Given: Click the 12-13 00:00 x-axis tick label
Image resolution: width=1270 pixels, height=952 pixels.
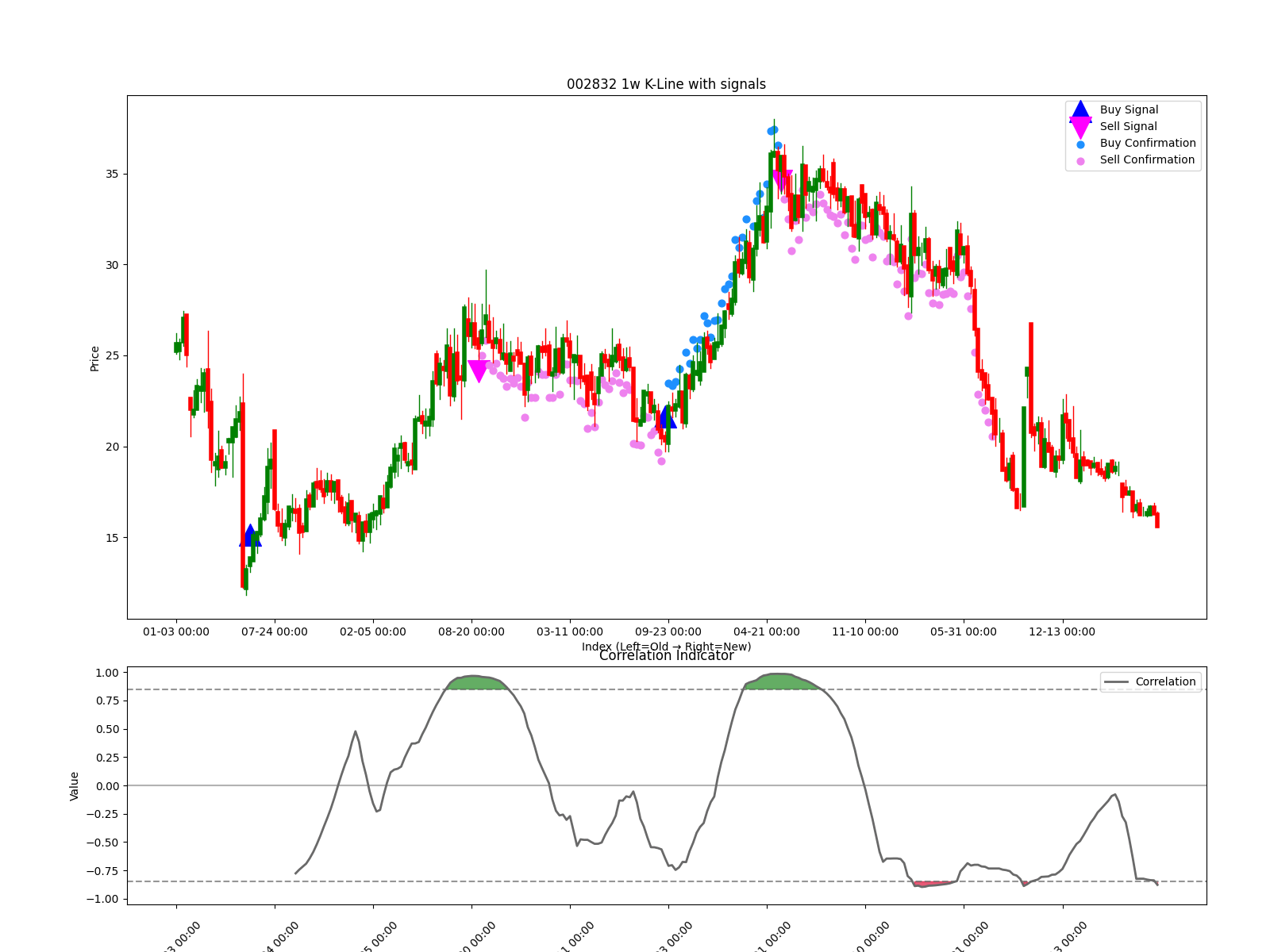Looking at the screenshot, I should click(1062, 632).
